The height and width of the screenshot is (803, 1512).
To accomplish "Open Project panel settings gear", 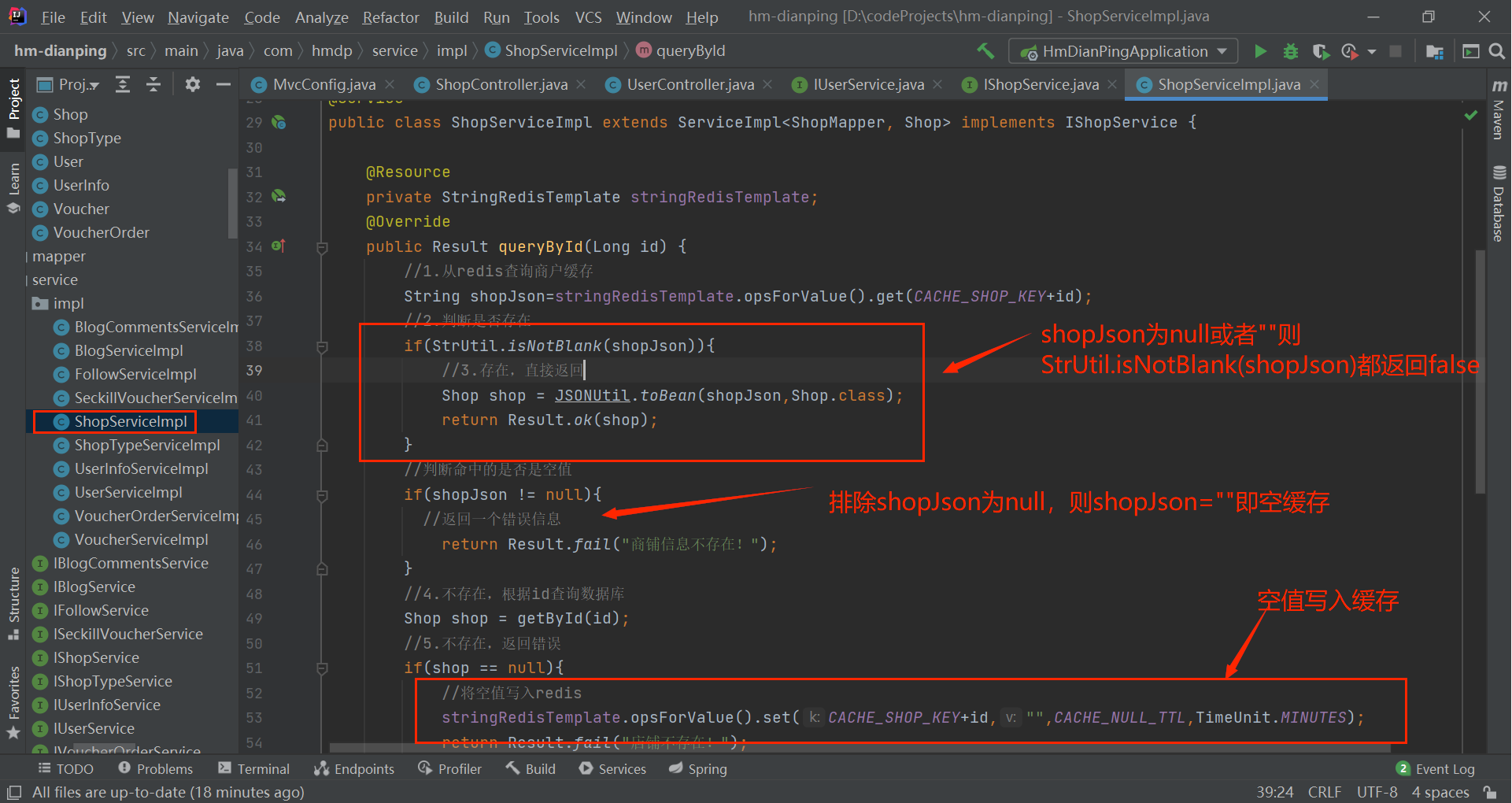I will tap(193, 84).
